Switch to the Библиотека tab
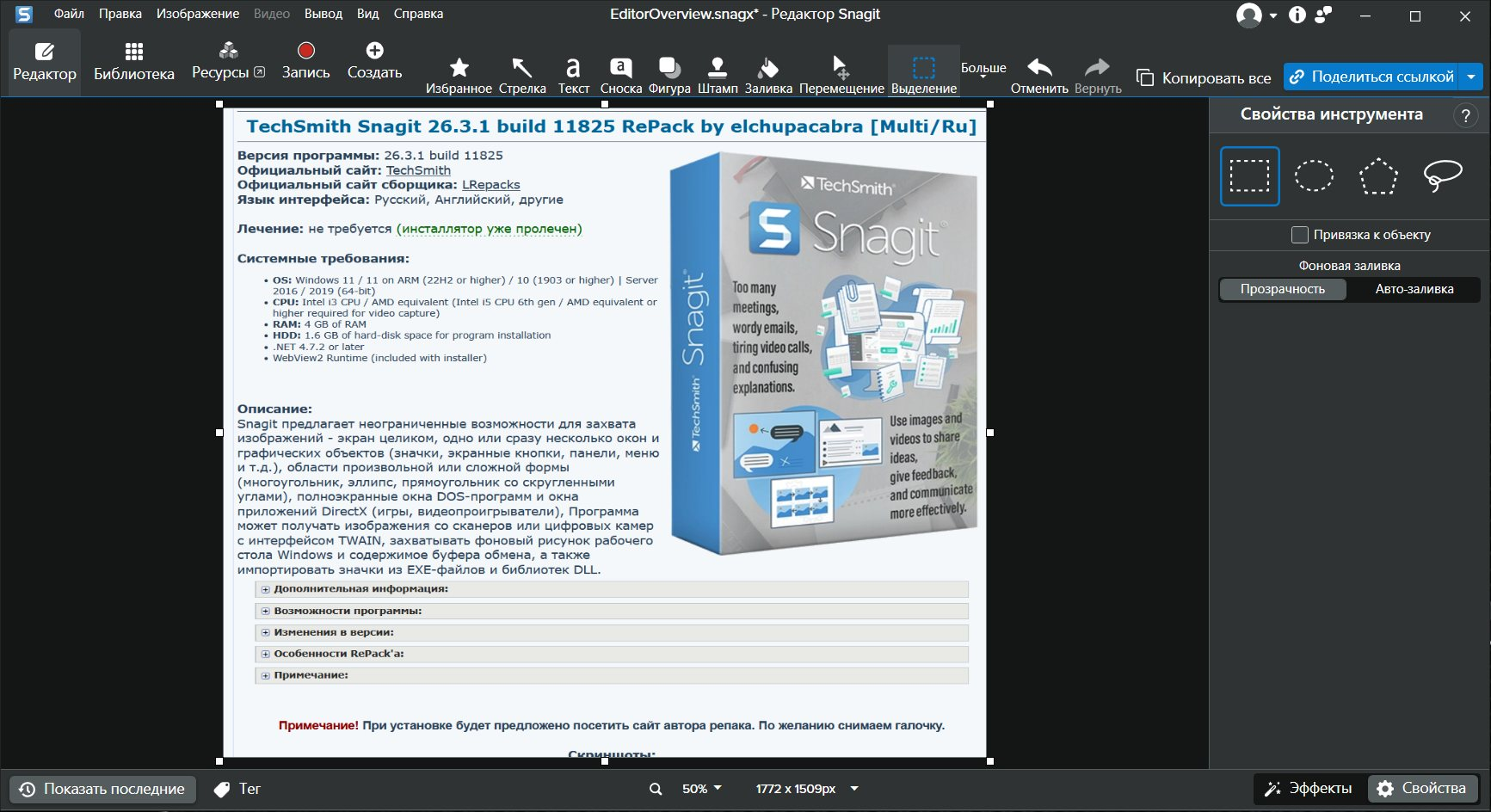1491x812 pixels. (134, 62)
